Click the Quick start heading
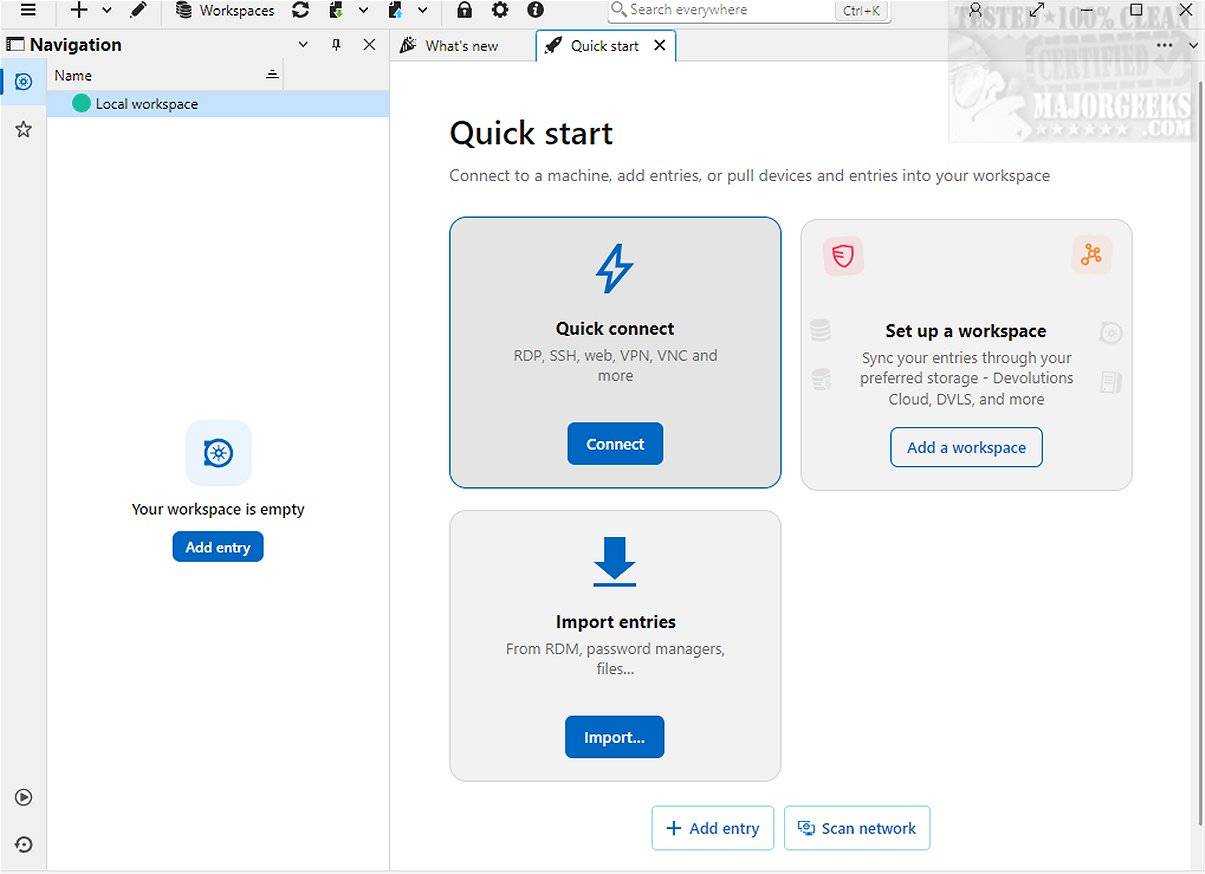The width and height of the screenshot is (1205, 874). (x=531, y=134)
